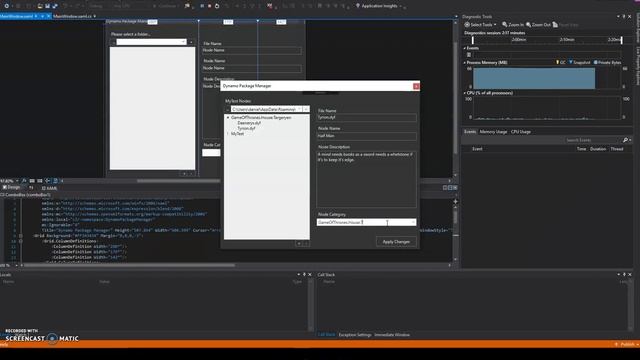Collapse the Grid element fold in XAML

pyautogui.click(x=20, y=236)
